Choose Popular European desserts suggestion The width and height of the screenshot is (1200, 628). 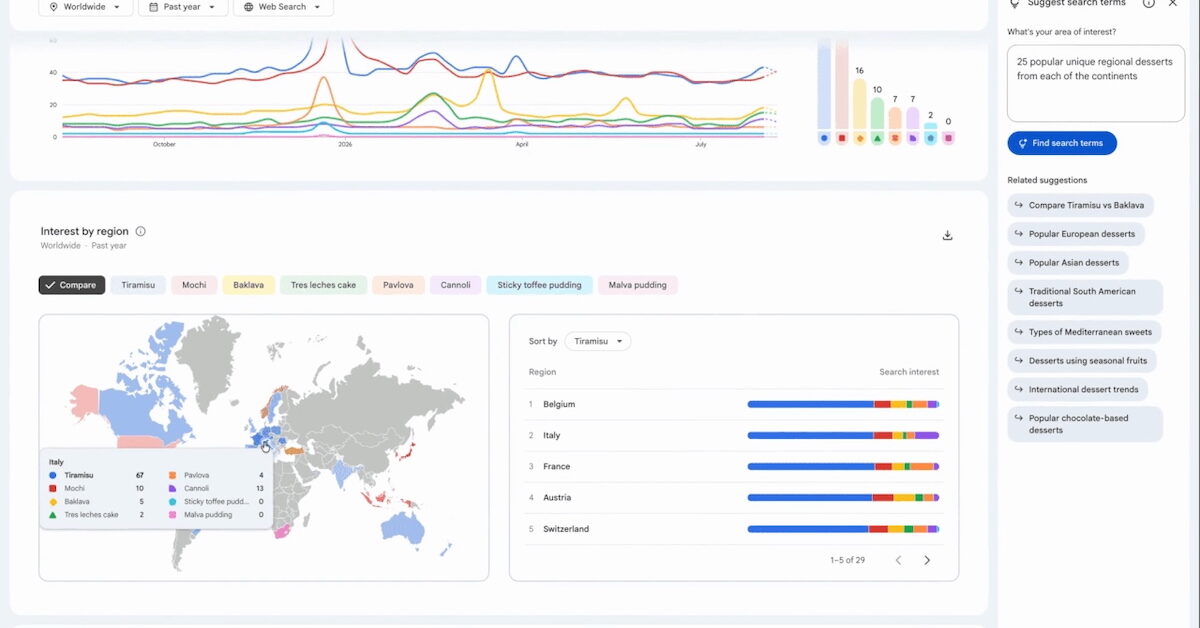click(x=1077, y=234)
